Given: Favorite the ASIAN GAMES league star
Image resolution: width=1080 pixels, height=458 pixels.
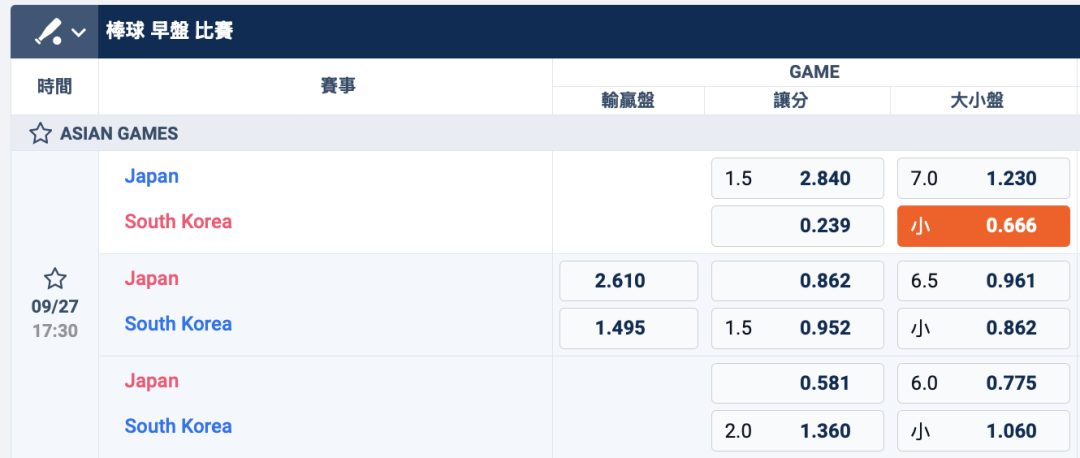Looking at the screenshot, I should [40, 133].
